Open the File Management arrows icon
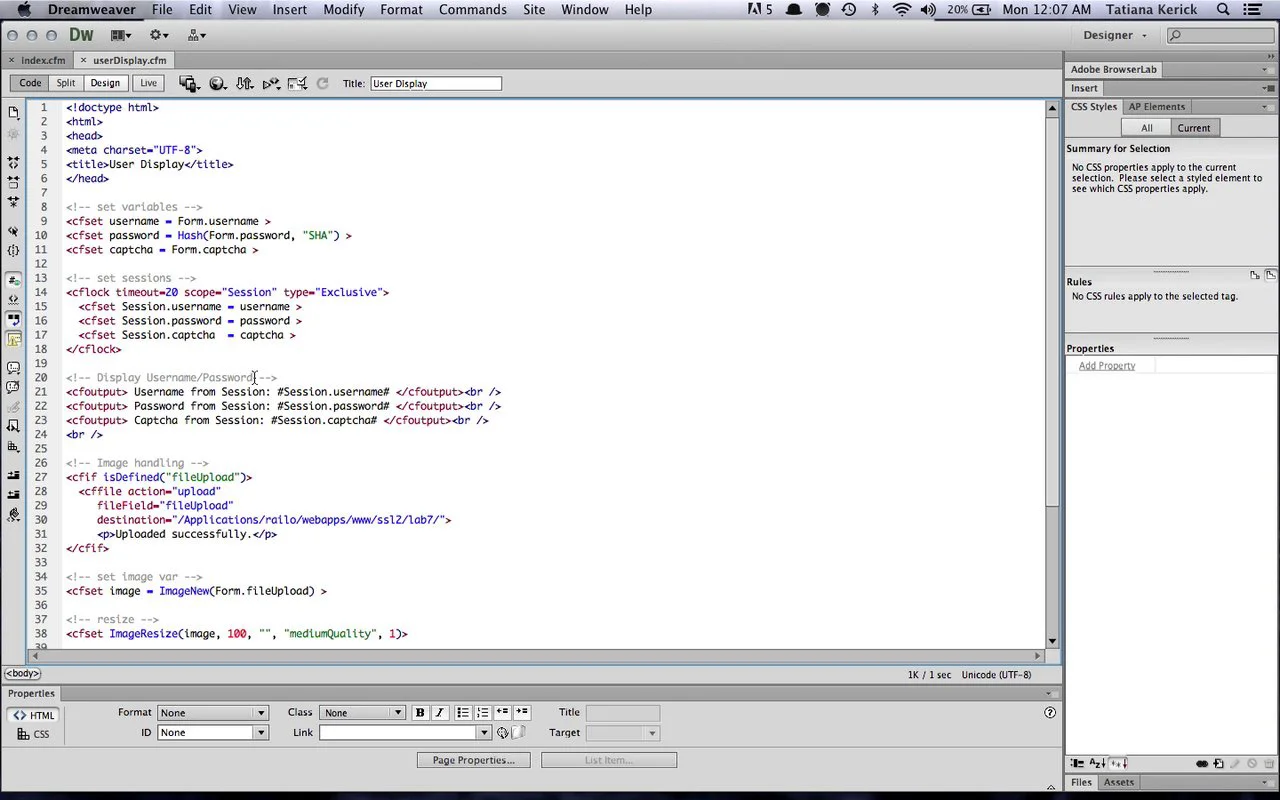This screenshot has width=1280, height=800. (244, 84)
